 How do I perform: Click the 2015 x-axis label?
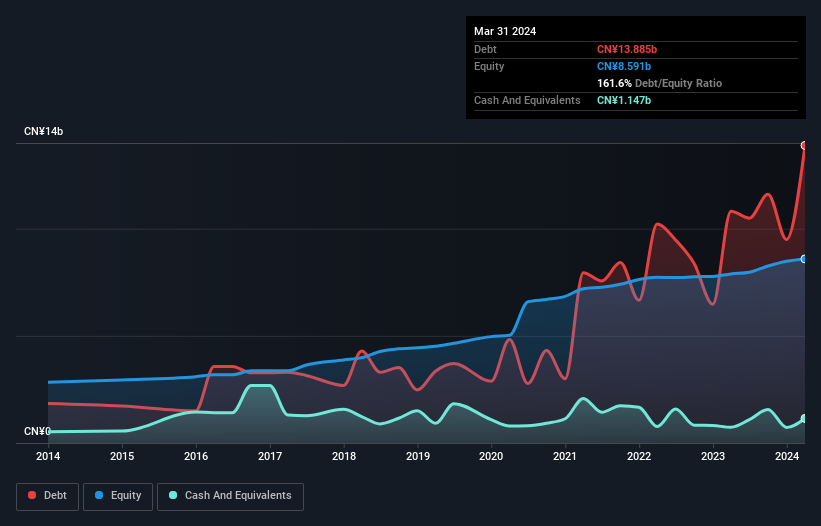122,456
